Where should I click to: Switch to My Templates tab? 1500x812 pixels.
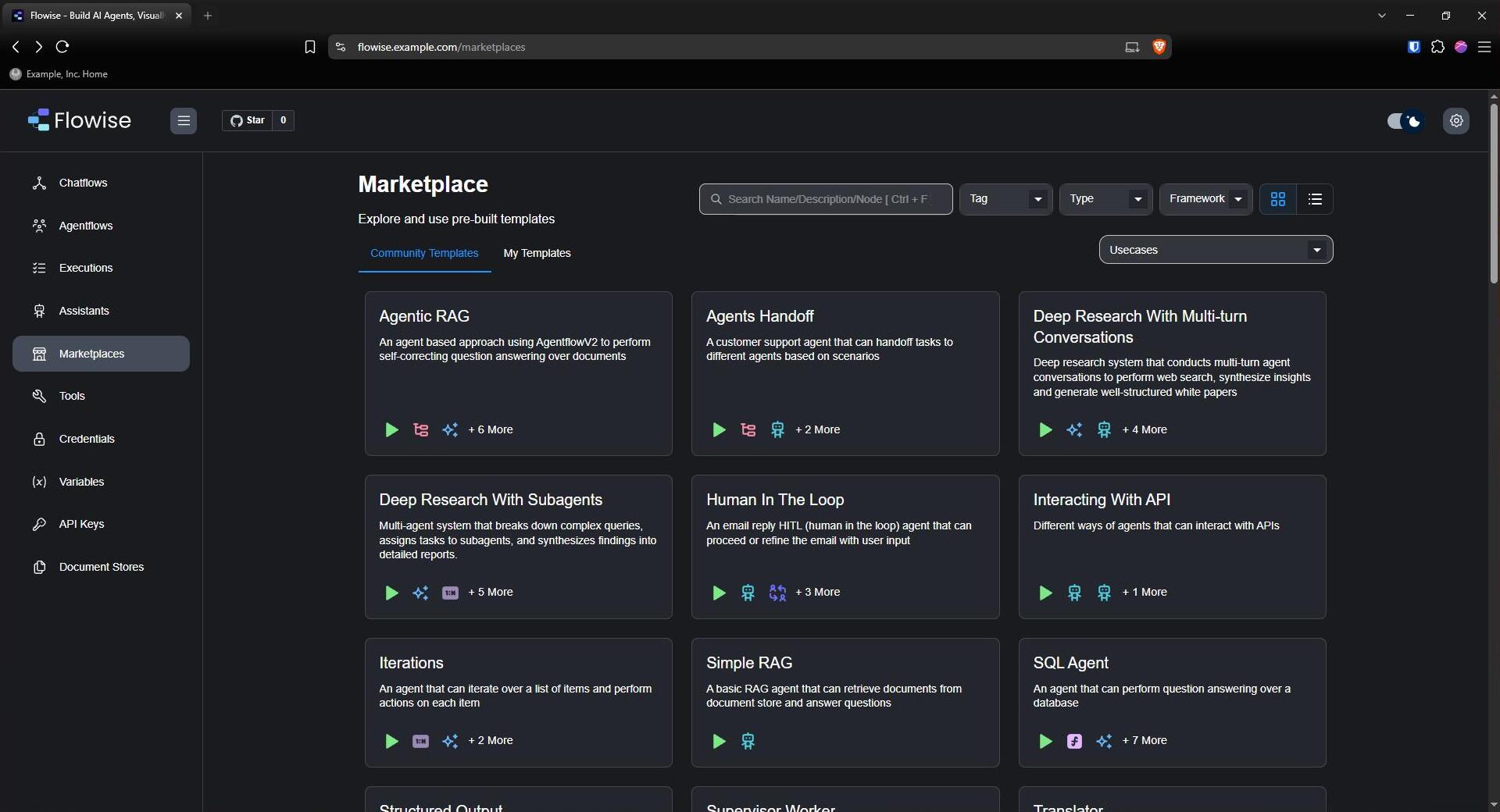point(537,253)
